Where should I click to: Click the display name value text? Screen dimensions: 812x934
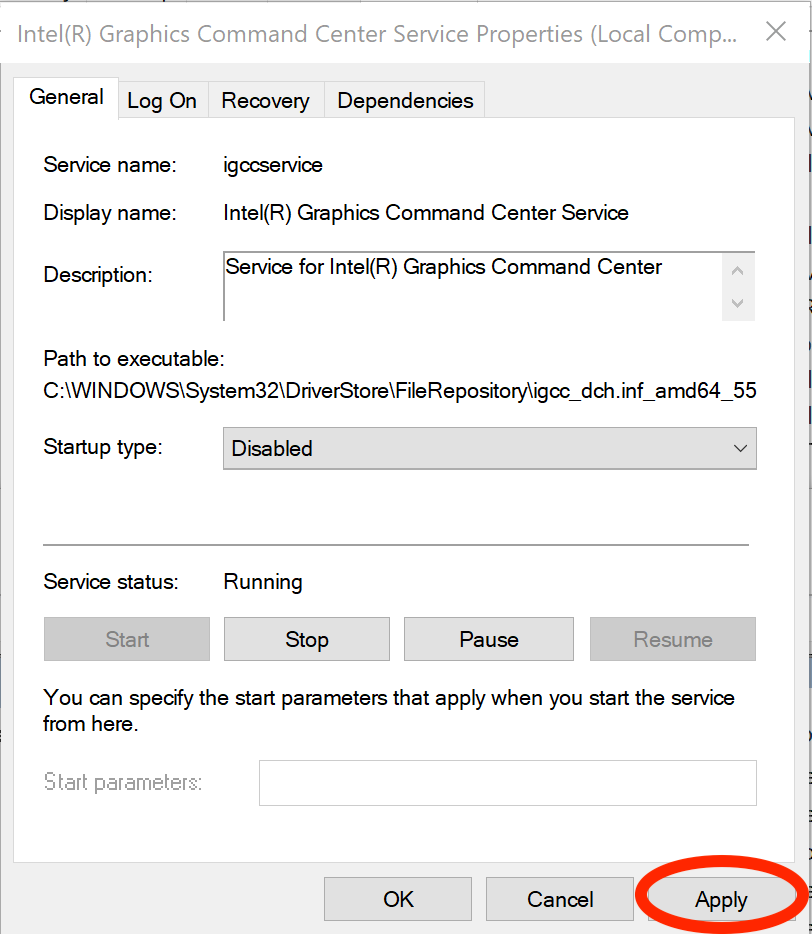[426, 213]
